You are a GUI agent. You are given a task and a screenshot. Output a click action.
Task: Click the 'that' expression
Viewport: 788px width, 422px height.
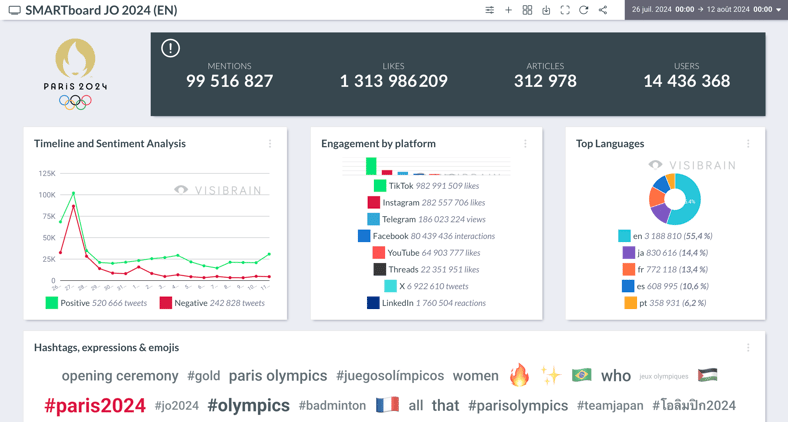445,405
